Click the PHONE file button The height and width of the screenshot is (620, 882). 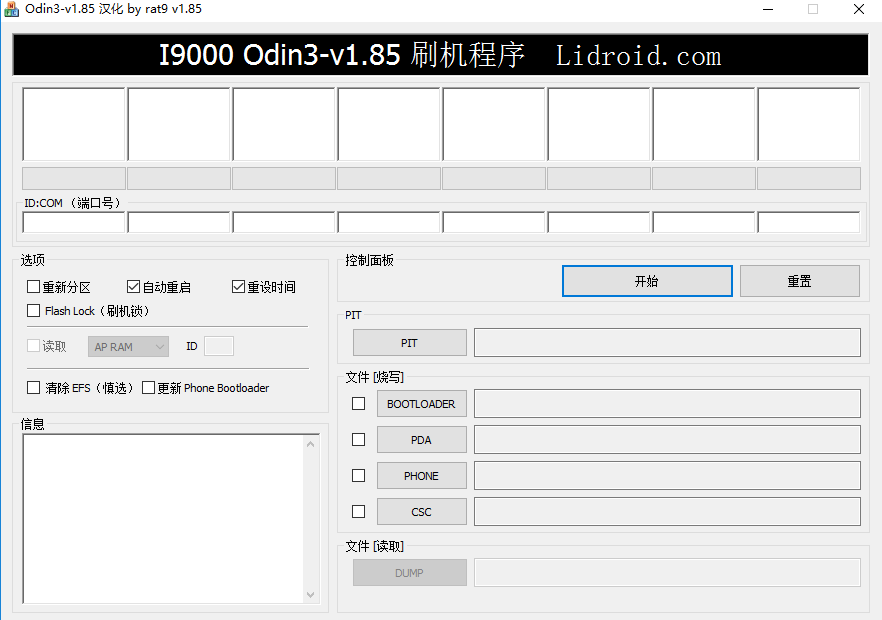point(421,475)
